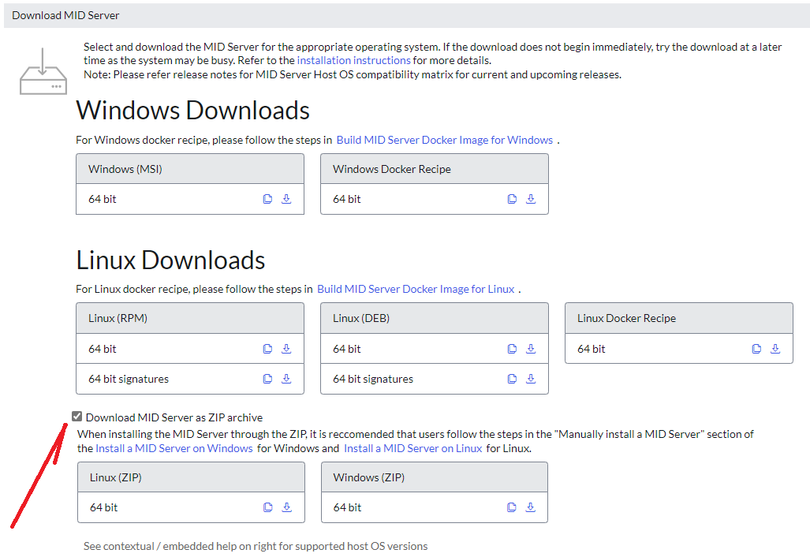Copy link for Linux (RPM) 64 bit signatures
The image size is (810, 558).
coord(268,379)
